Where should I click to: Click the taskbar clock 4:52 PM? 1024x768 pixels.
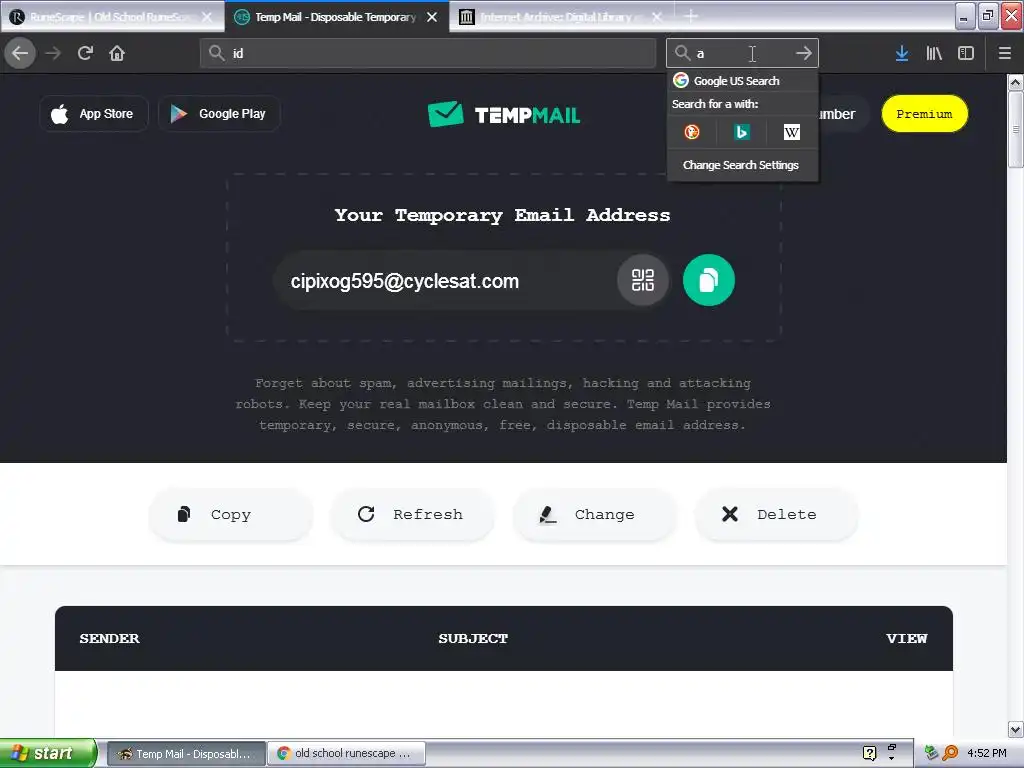tap(987, 753)
